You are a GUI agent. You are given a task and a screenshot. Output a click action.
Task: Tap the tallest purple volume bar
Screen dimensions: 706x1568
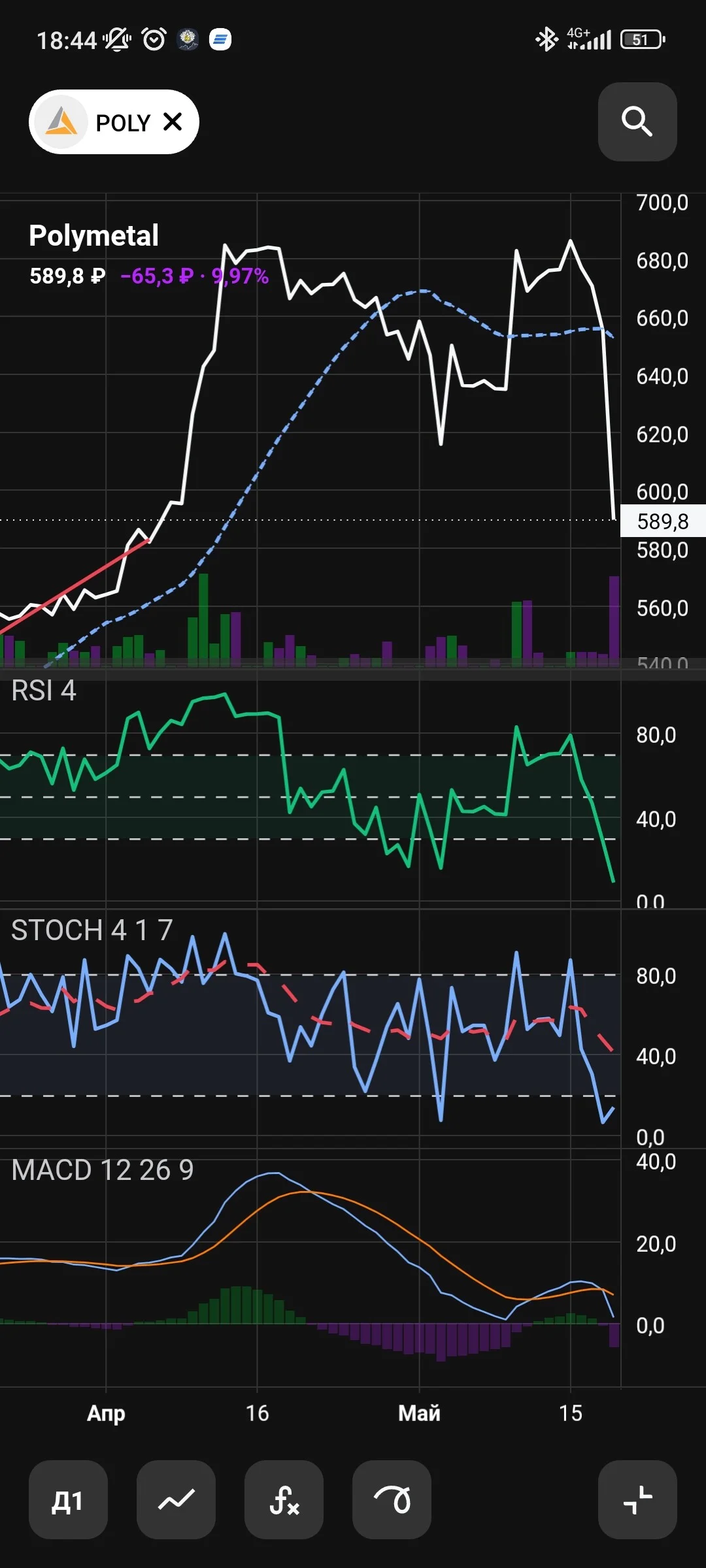click(x=614, y=621)
